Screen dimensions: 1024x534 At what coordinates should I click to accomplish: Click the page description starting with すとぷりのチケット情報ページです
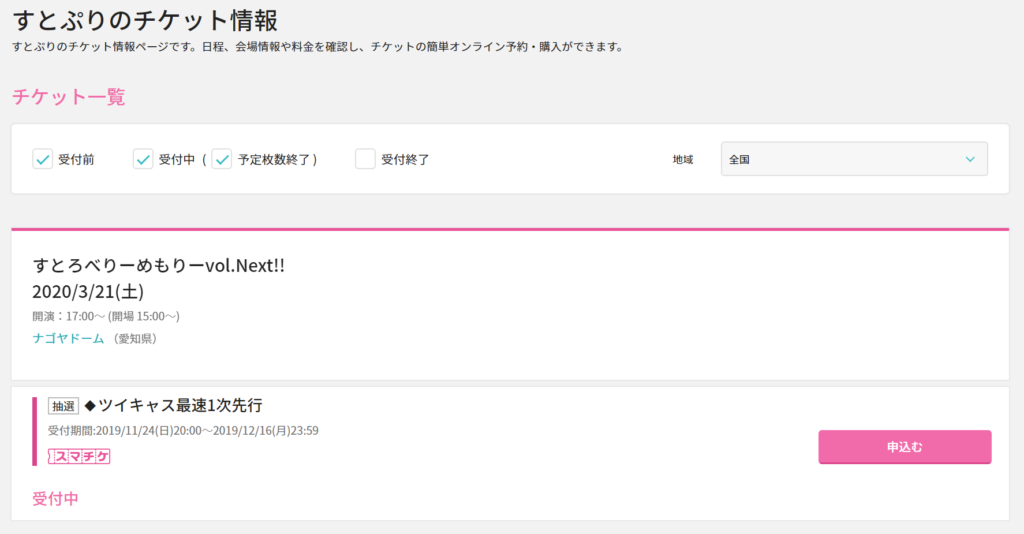(x=318, y=47)
